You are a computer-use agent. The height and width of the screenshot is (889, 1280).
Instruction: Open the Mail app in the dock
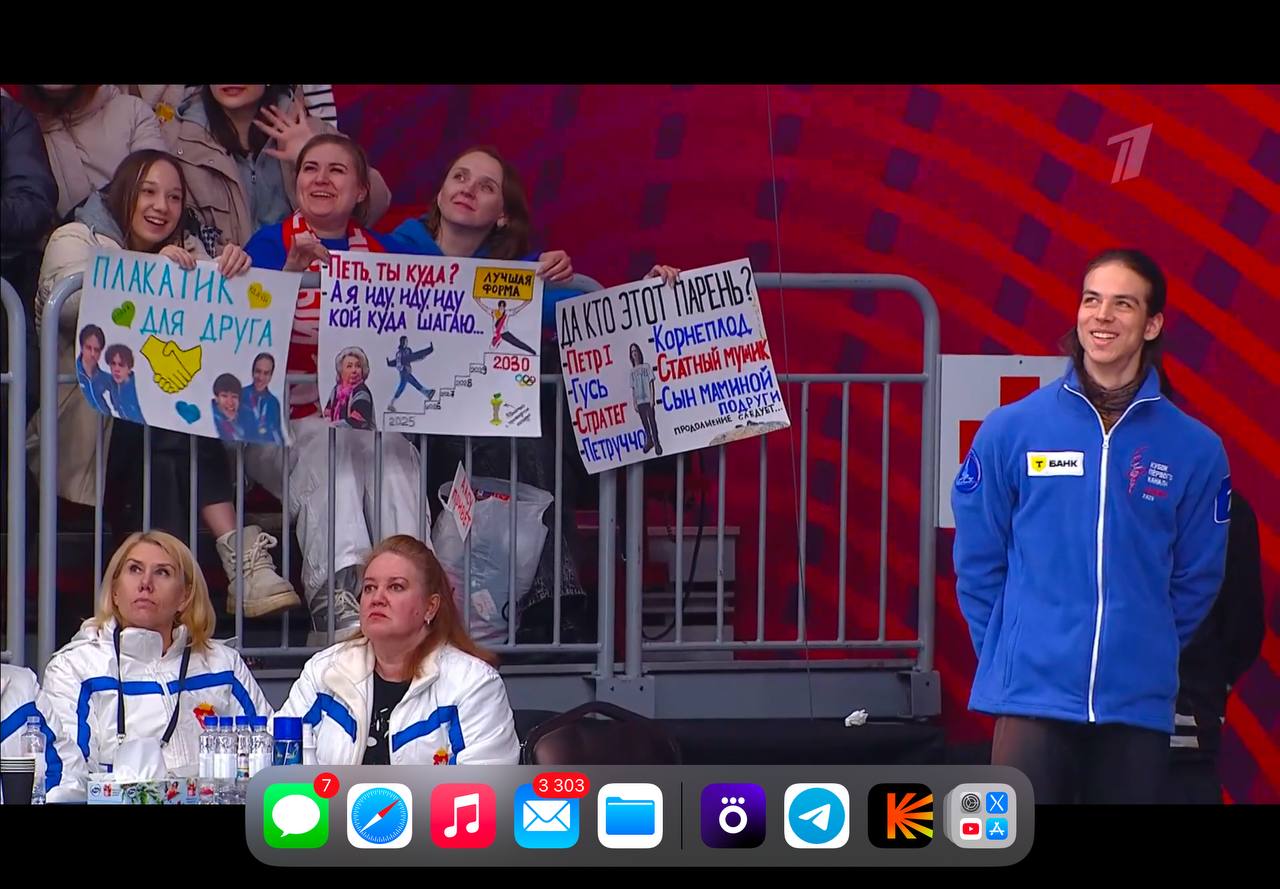tap(546, 816)
